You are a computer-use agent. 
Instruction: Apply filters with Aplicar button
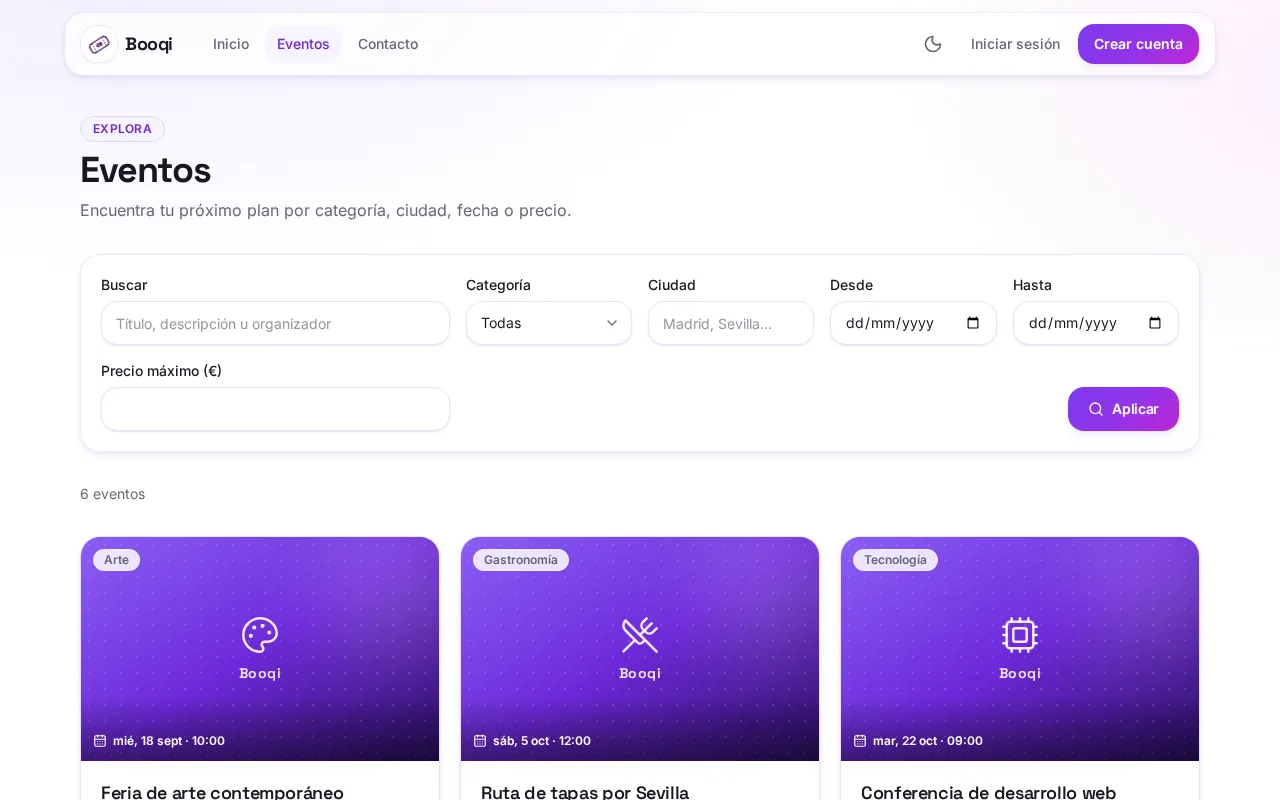(1123, 409)
